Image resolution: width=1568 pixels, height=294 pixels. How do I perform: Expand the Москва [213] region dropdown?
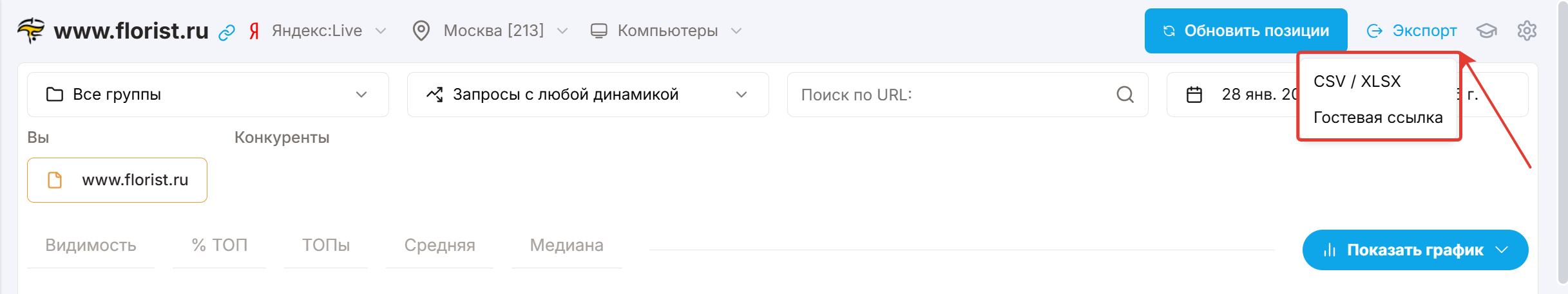point(501,31)
